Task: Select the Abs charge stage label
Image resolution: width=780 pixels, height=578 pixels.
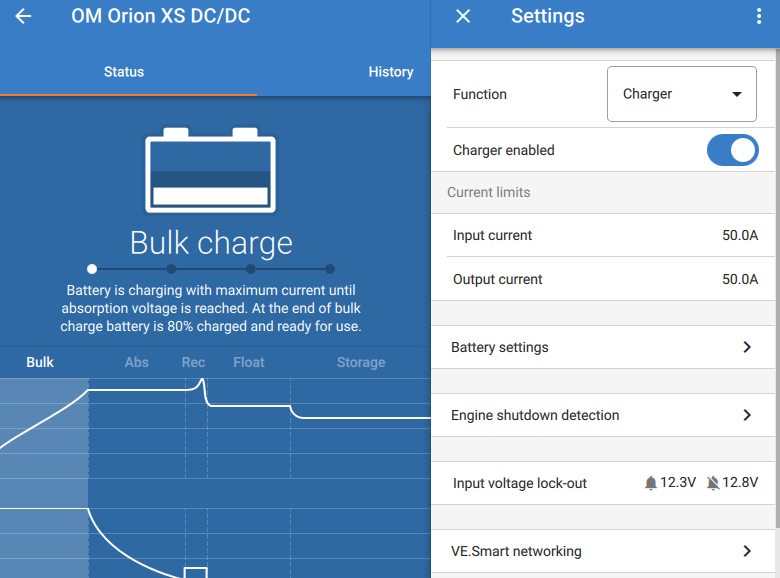Action: coord(137,362)
